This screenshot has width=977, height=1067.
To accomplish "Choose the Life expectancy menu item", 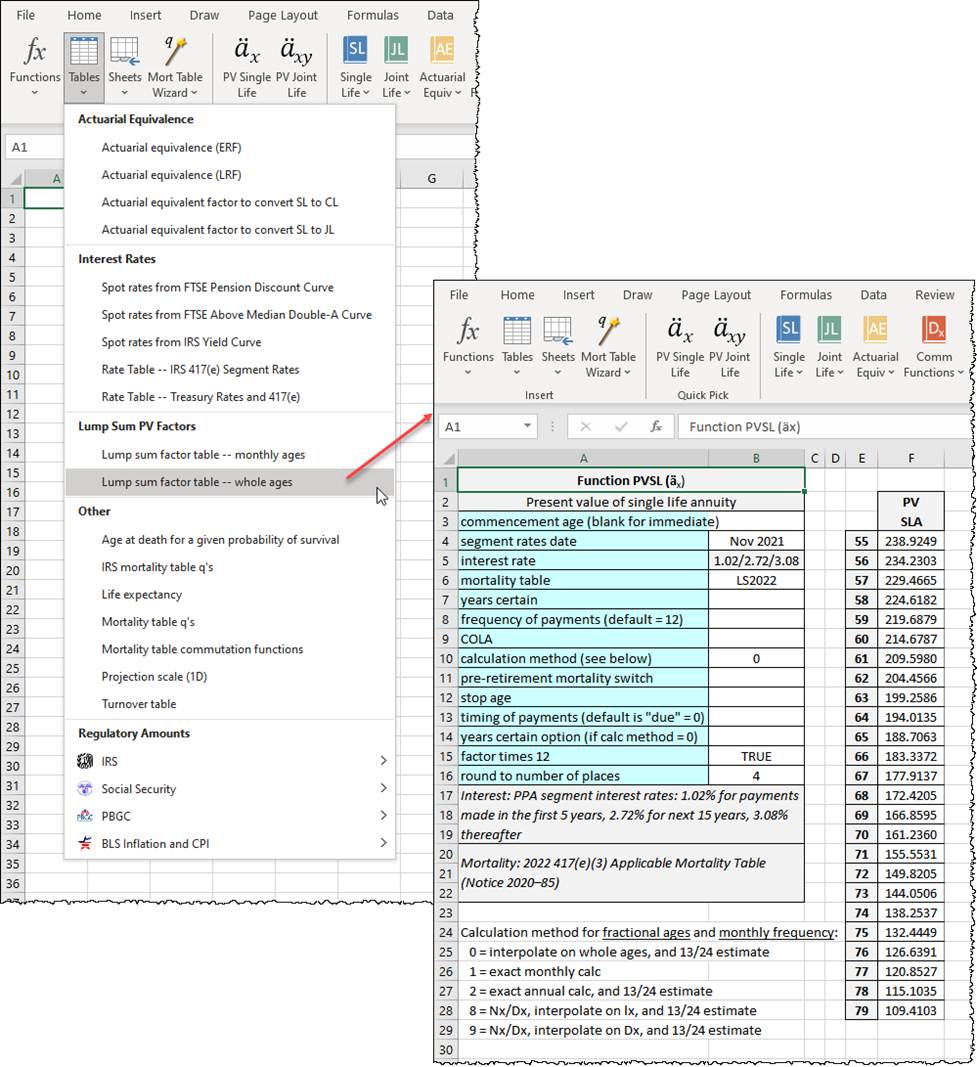I will [231, 594].
